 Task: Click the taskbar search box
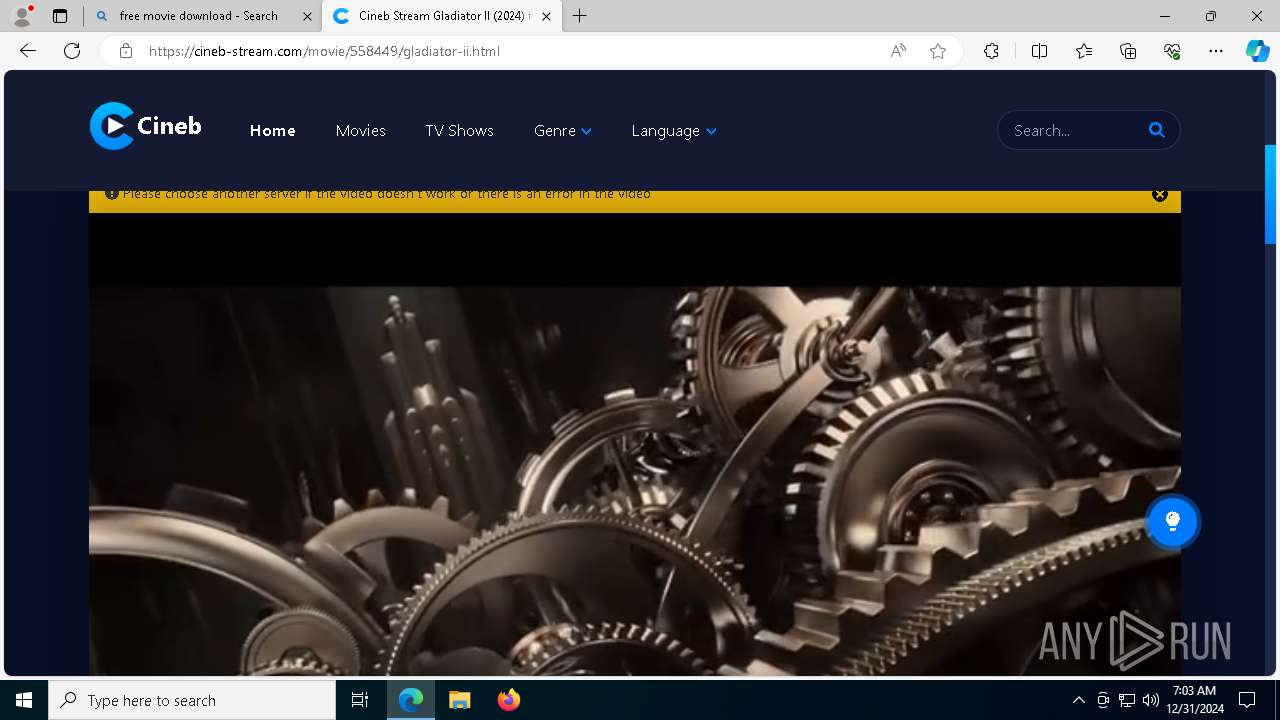192,700
